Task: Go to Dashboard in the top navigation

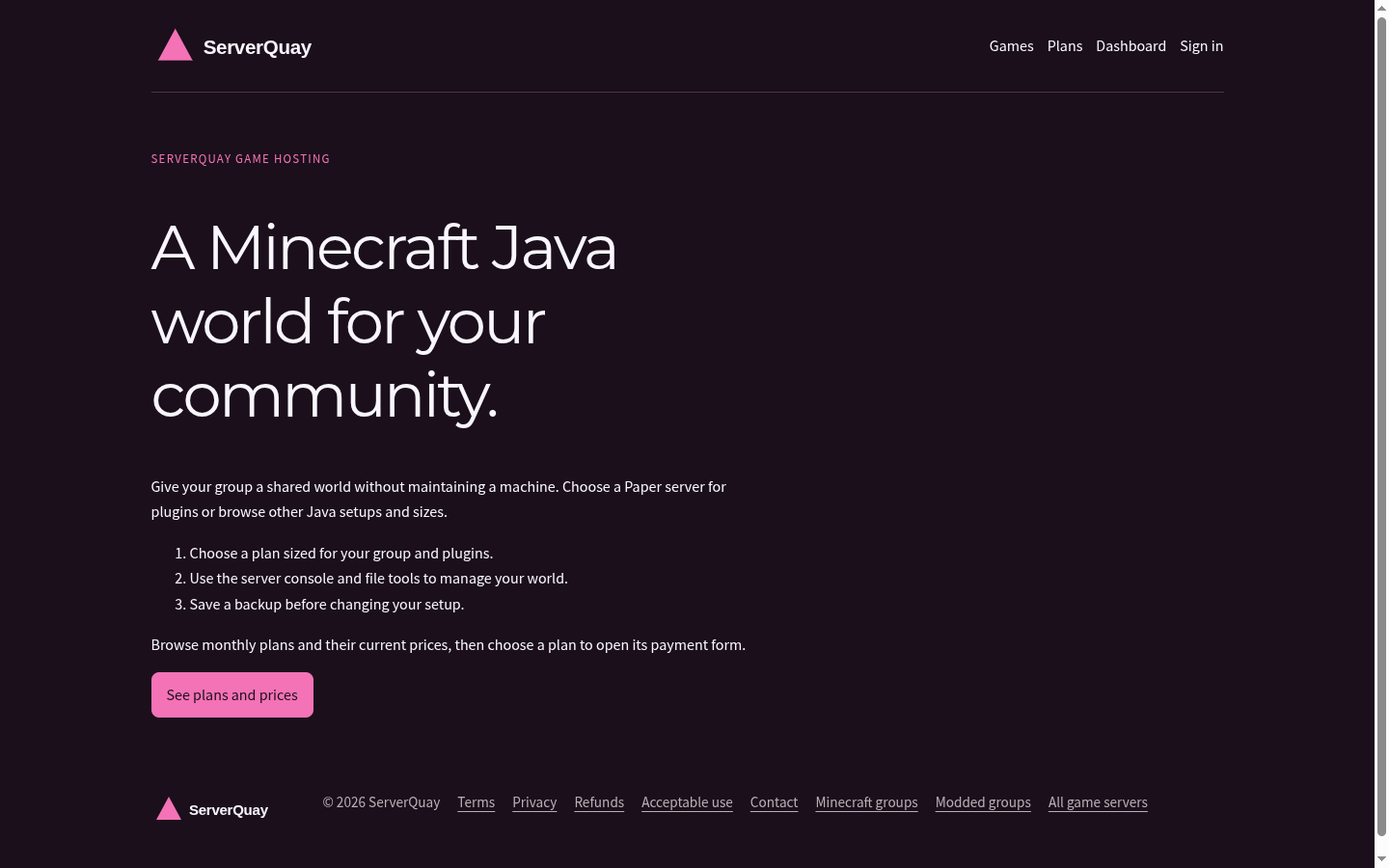Action: click(x=1130, y=46)
